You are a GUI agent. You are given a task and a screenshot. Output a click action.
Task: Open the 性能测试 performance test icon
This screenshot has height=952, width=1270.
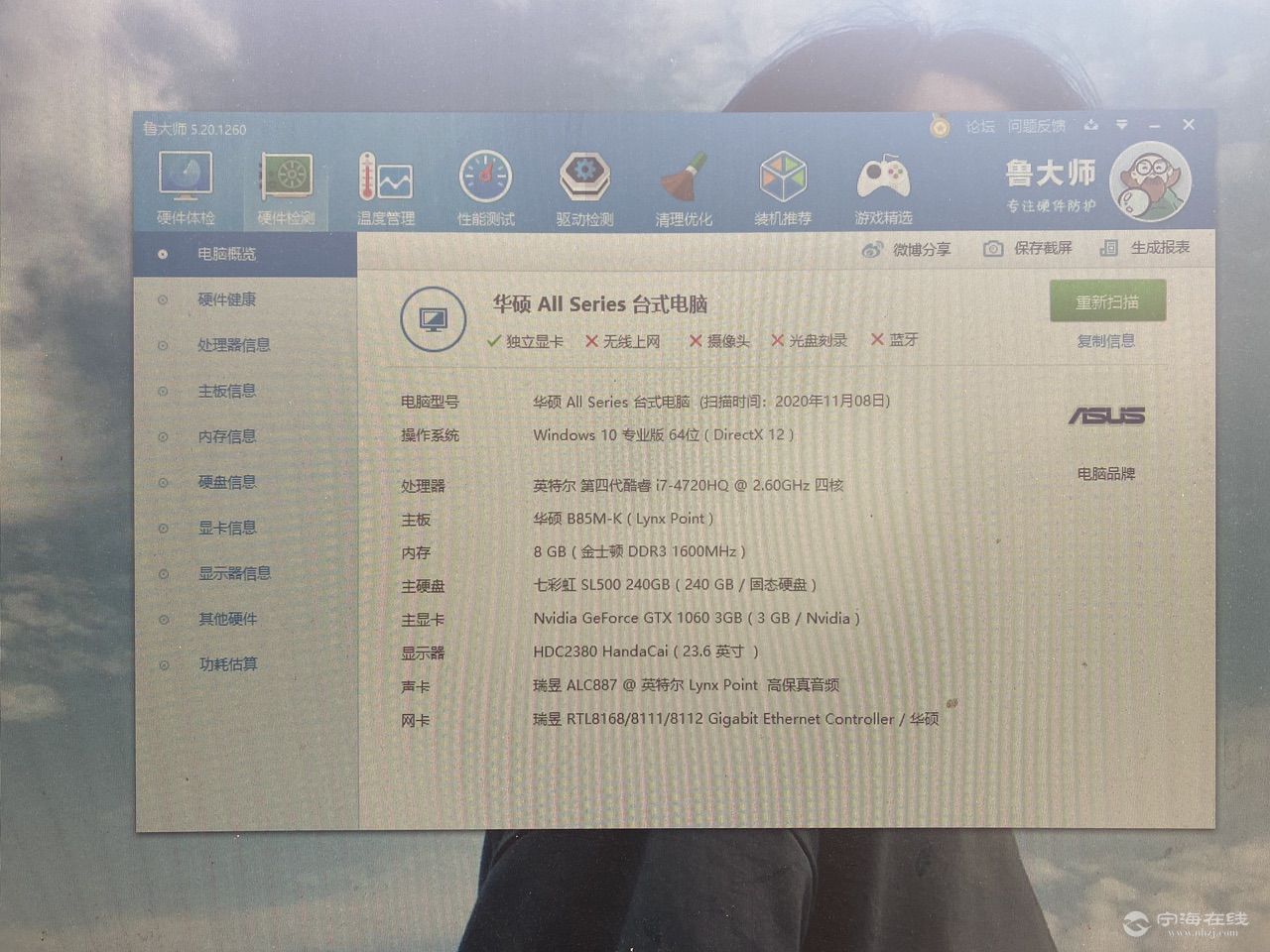pos(485,187)
